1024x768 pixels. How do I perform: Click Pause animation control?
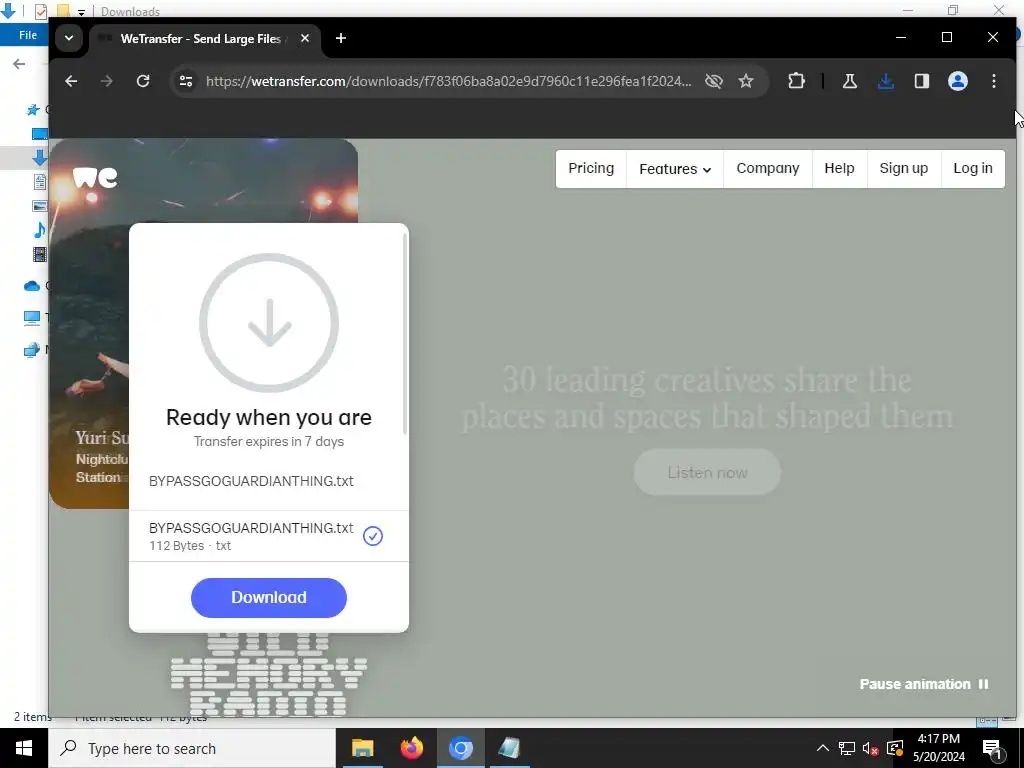(923, 684)
